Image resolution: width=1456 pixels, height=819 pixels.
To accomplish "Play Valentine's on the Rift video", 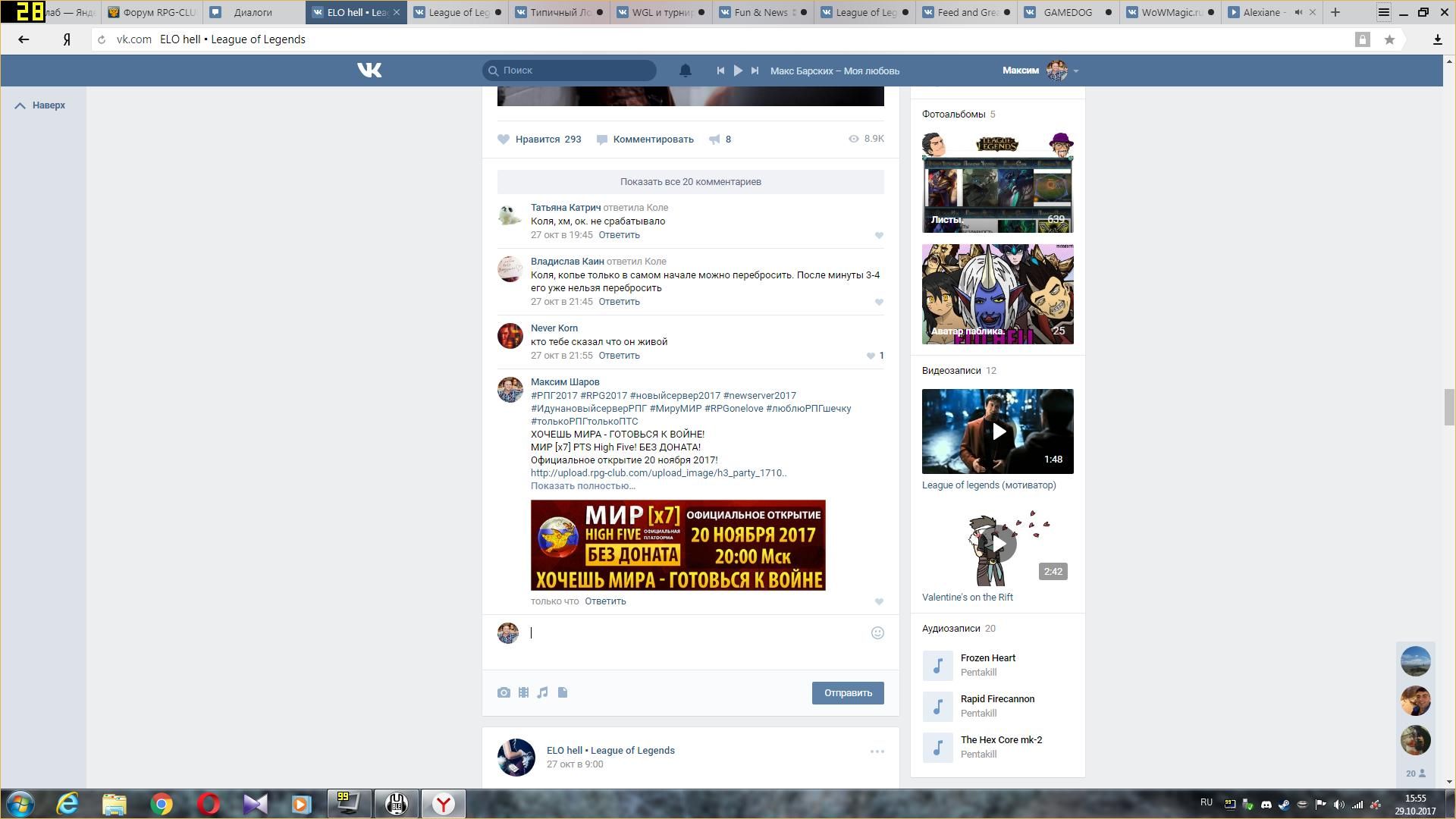I will pos(998,544).
